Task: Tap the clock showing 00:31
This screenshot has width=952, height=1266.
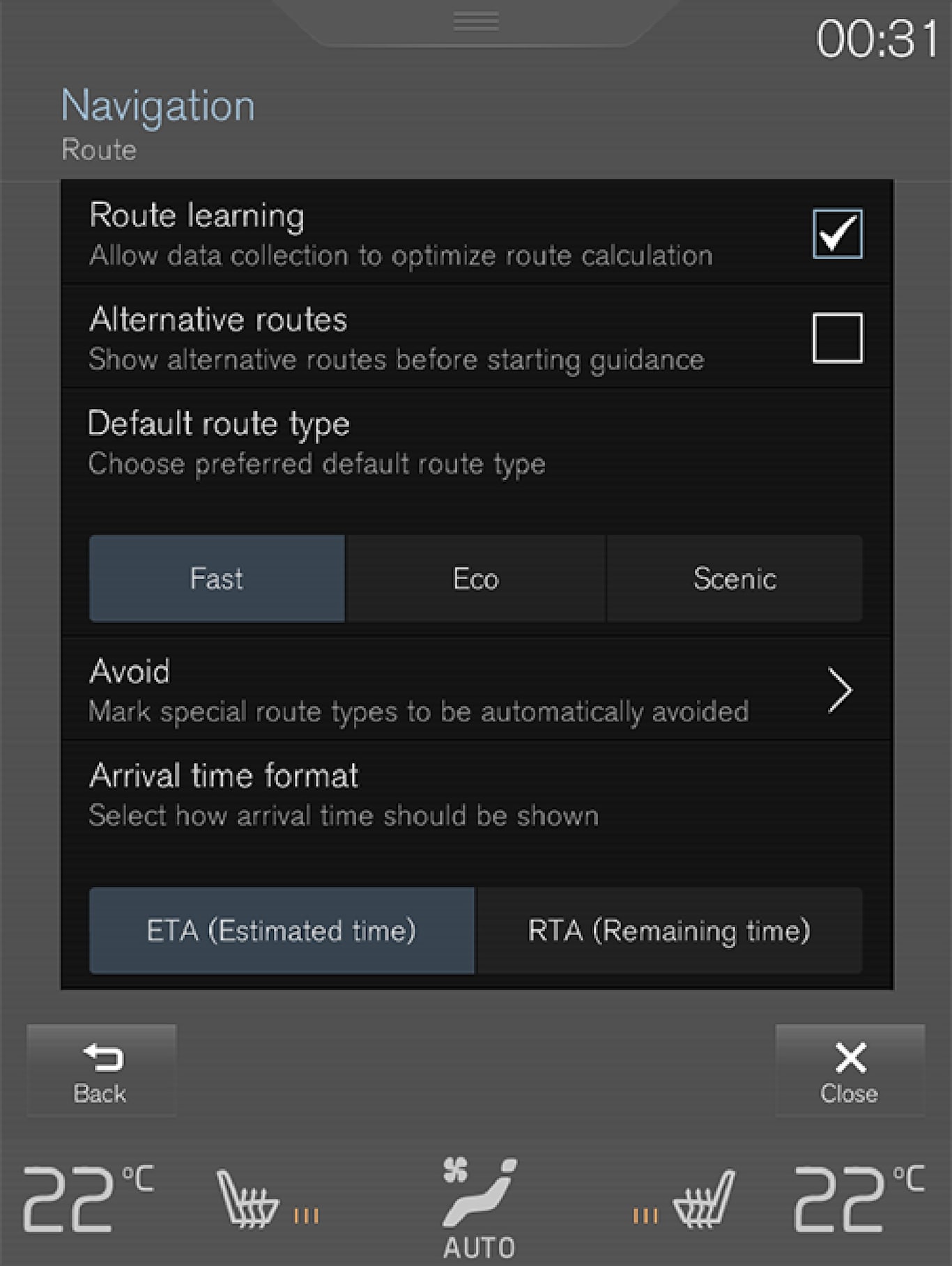Action: pyautogui.click(x=877, y=38)
